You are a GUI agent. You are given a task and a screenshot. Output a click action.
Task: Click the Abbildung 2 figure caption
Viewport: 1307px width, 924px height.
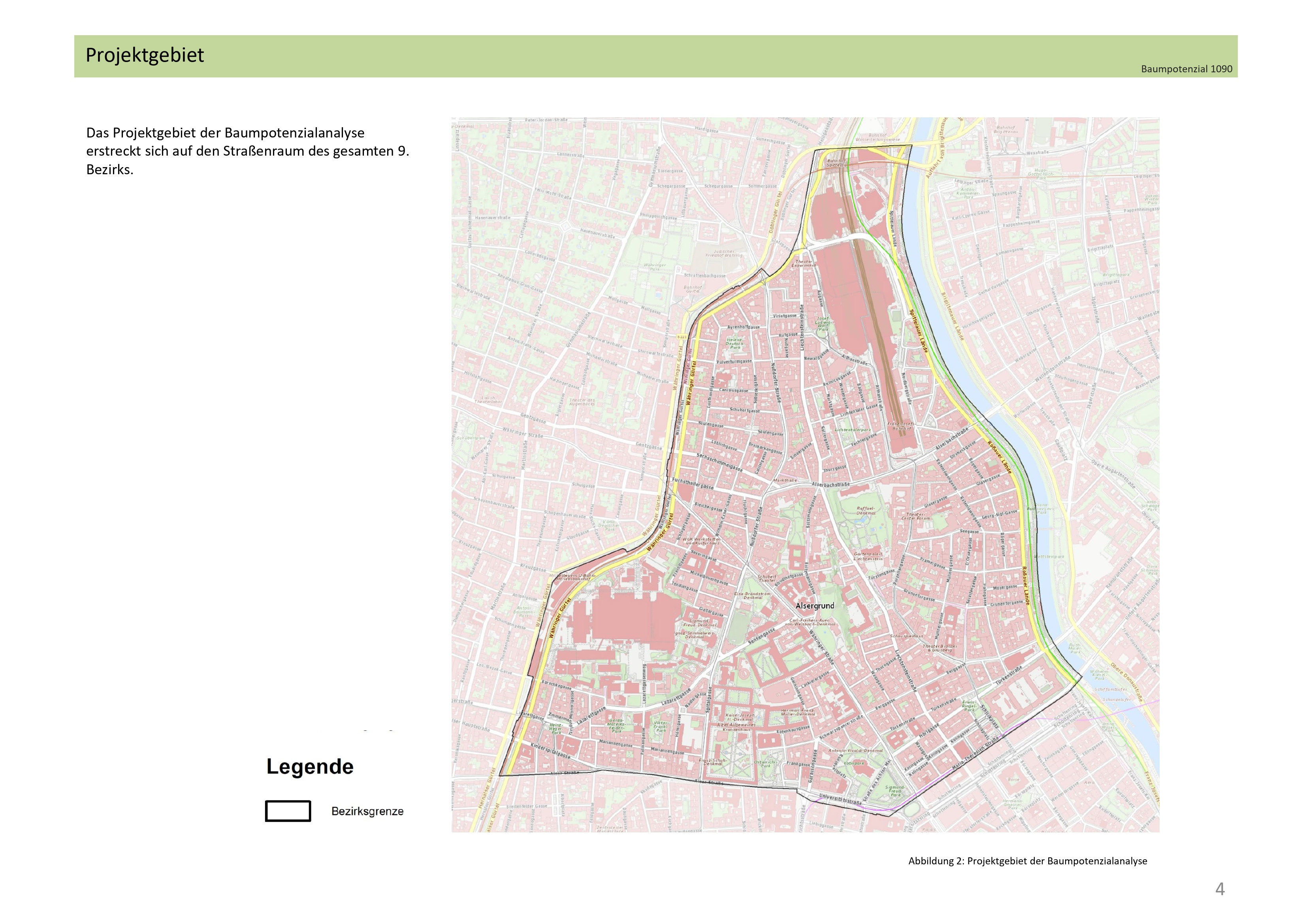pyautogui.click(x=1028, y=861)
